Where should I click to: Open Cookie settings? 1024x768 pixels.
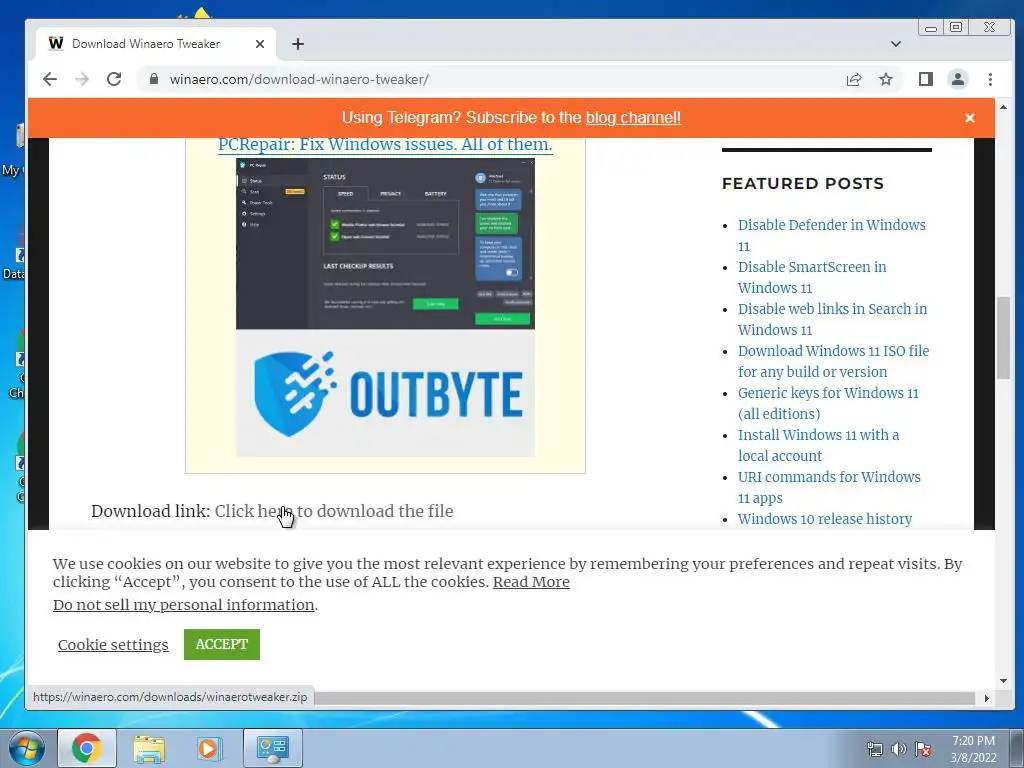pos(113,645)
